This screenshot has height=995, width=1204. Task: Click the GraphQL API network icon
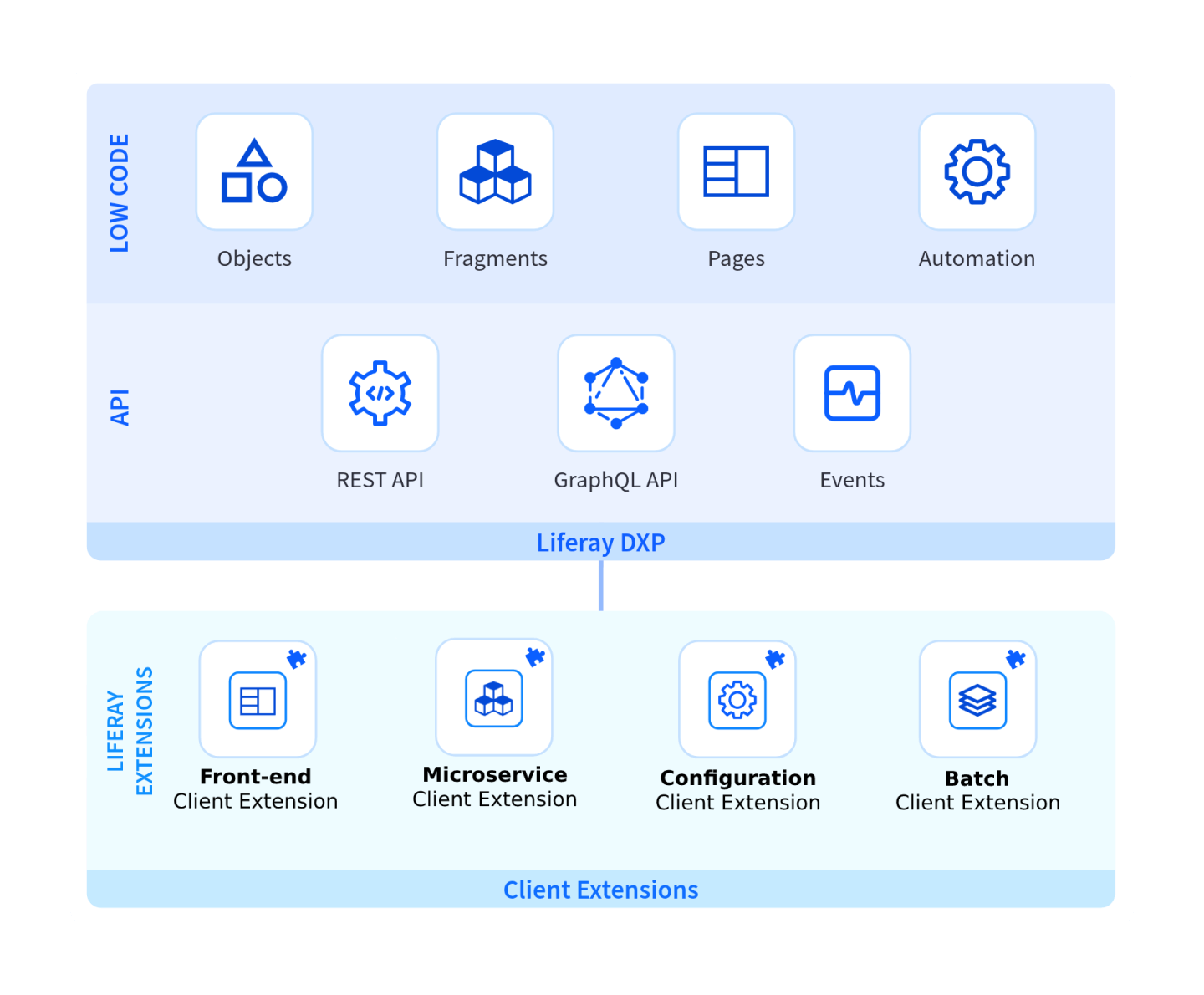[616, 393]
